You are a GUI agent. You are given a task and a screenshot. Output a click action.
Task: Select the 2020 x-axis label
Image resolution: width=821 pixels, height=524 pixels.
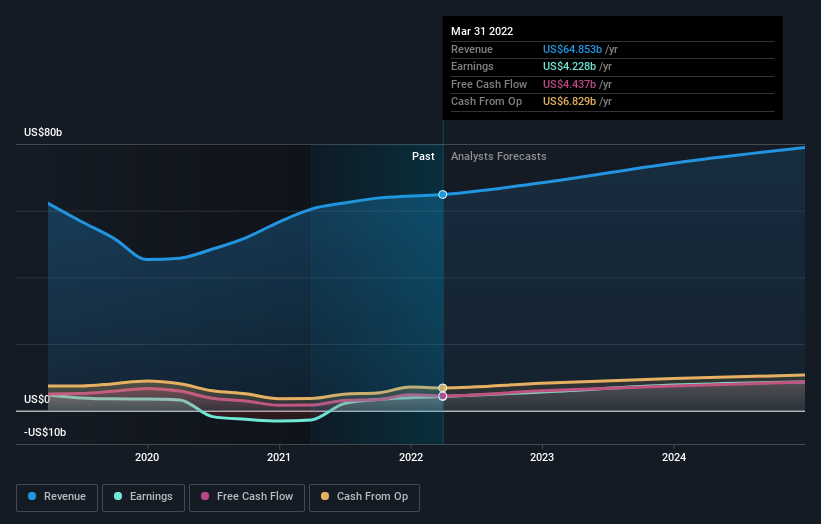[x=147, y=457]
